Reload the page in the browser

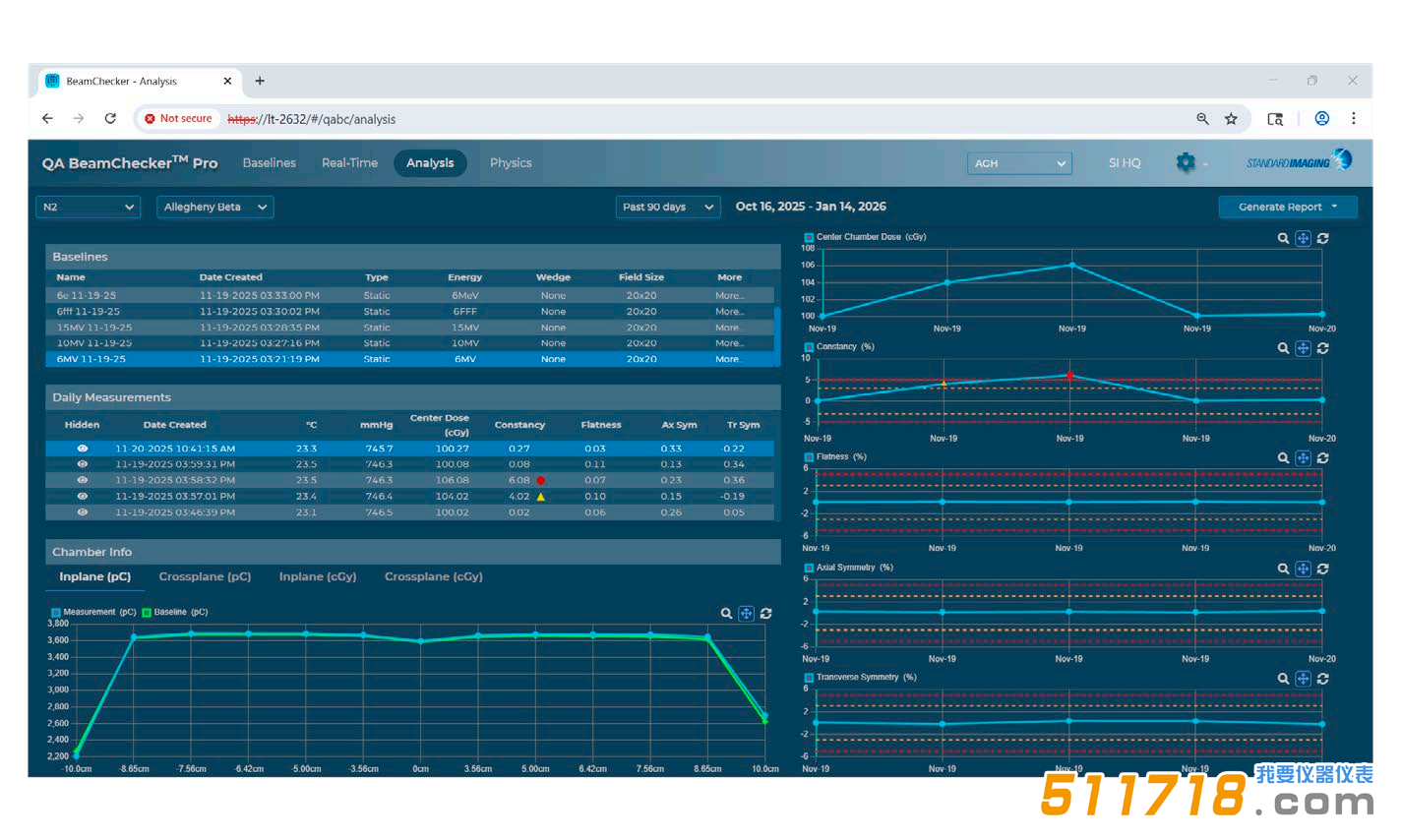(110, 118)
